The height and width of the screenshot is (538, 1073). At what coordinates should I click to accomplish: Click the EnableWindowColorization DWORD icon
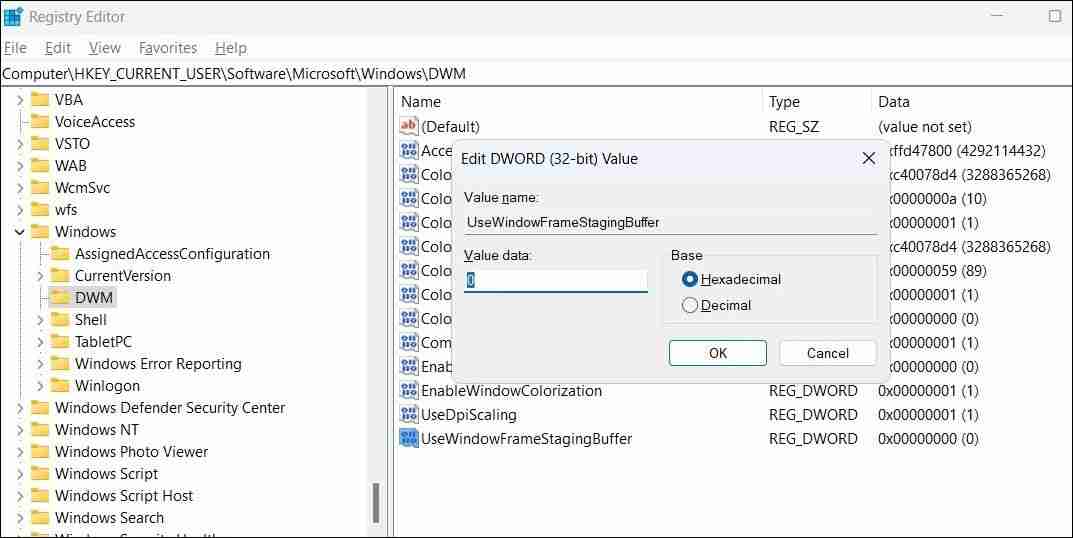click(408, 390)
